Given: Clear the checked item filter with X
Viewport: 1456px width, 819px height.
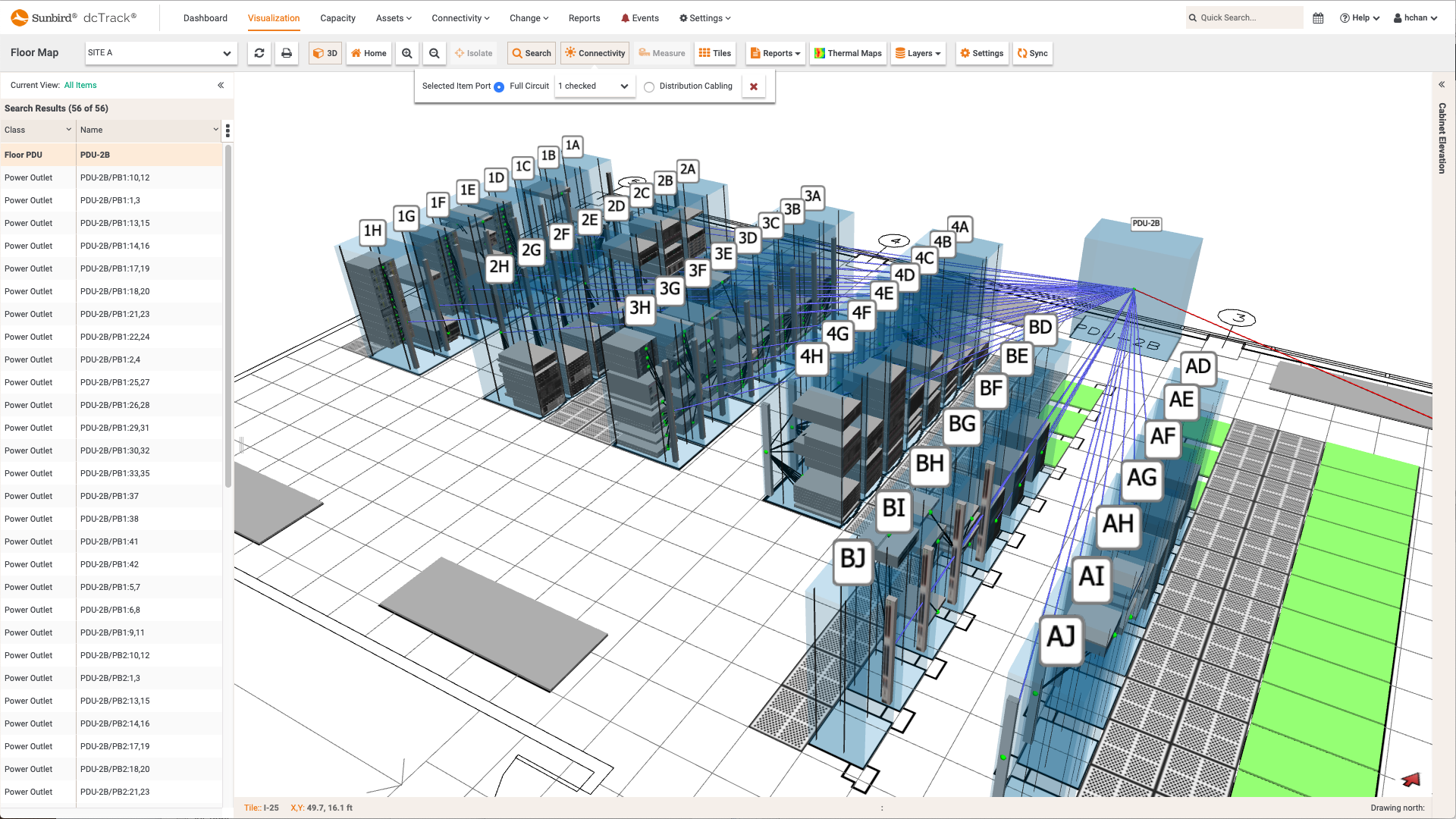Looking at the screenshot, I should [x=755, y=86].
